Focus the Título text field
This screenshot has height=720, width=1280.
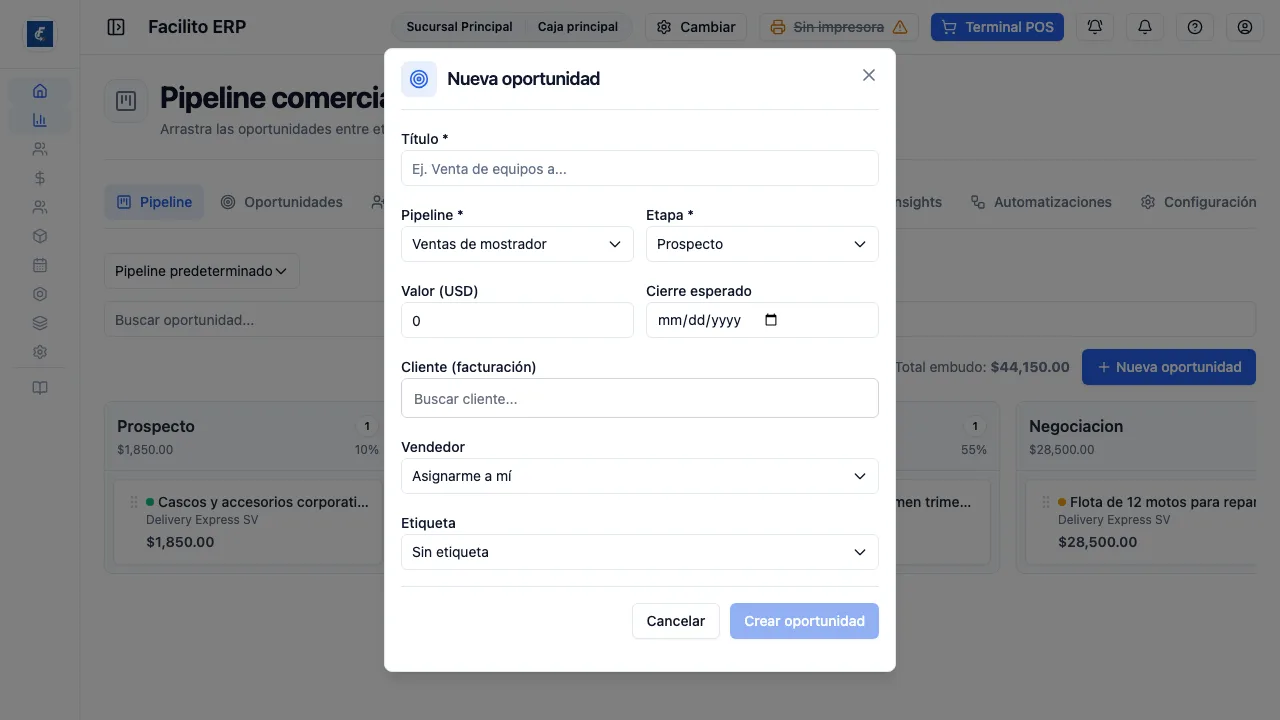pos(640,168)
